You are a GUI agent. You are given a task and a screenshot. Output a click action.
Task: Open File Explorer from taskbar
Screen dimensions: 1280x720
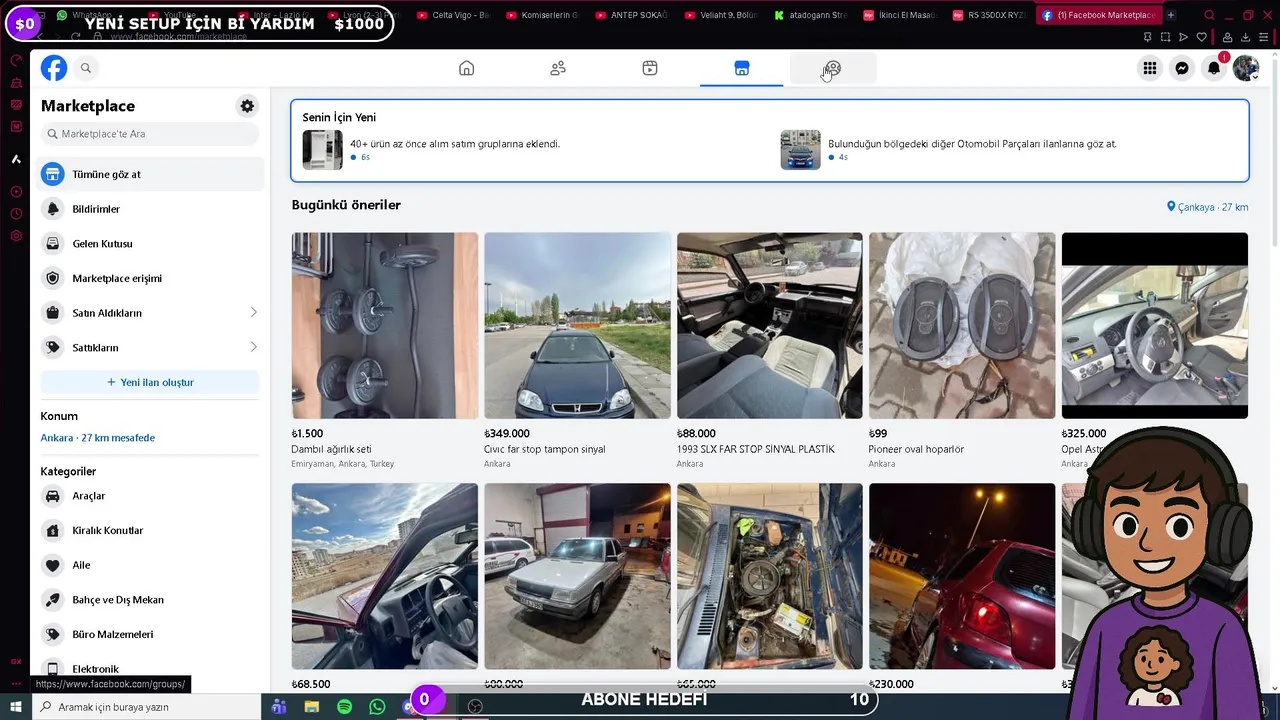pos(312,707)
